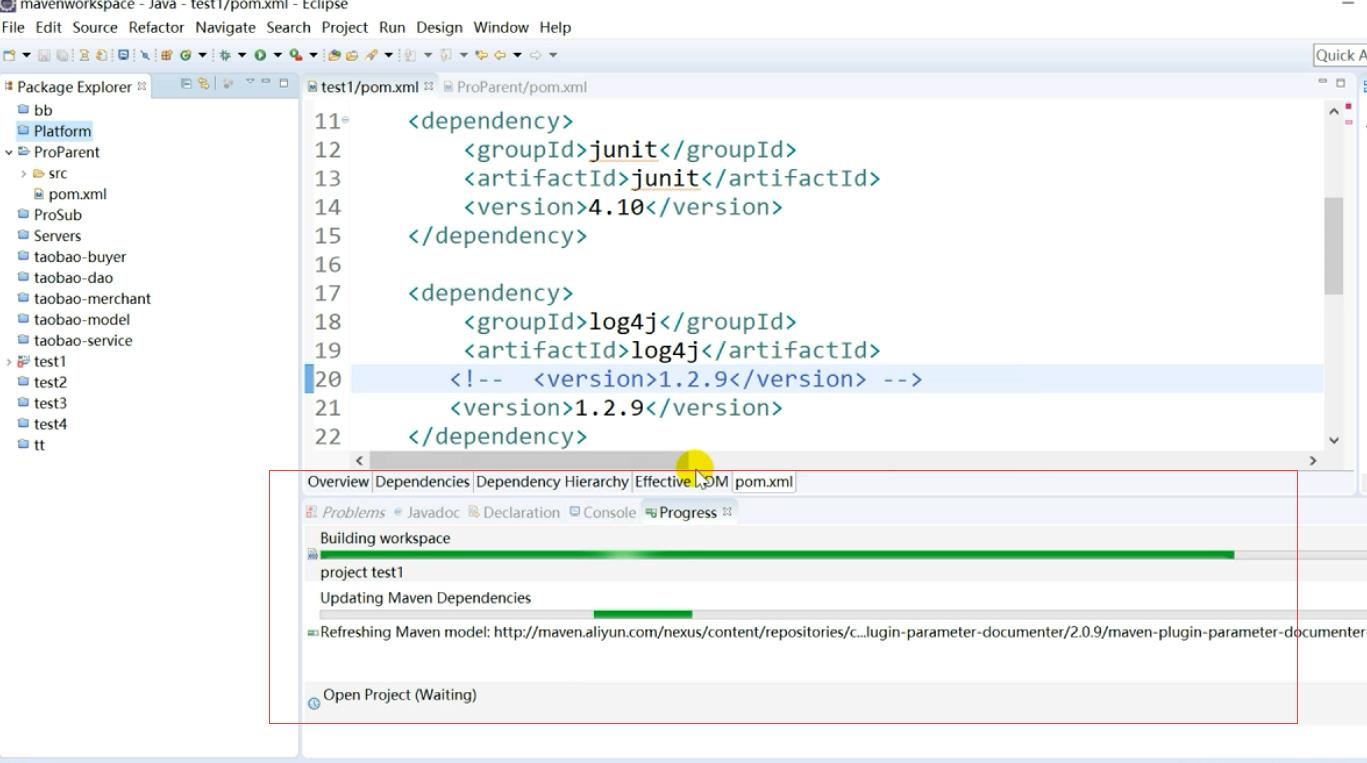The height and width of the screenshot is (763, 1367).
Task: Open the Window menu
Action: pos(500,27)
